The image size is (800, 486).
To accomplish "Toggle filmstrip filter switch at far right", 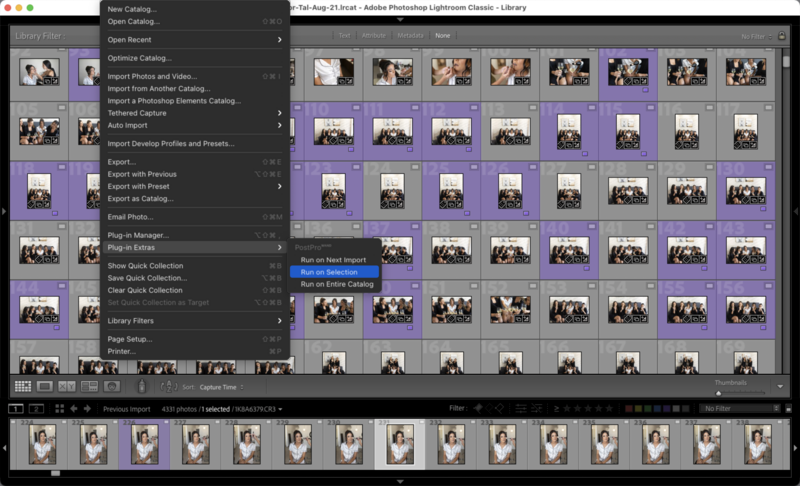I will tap(788, 408).
